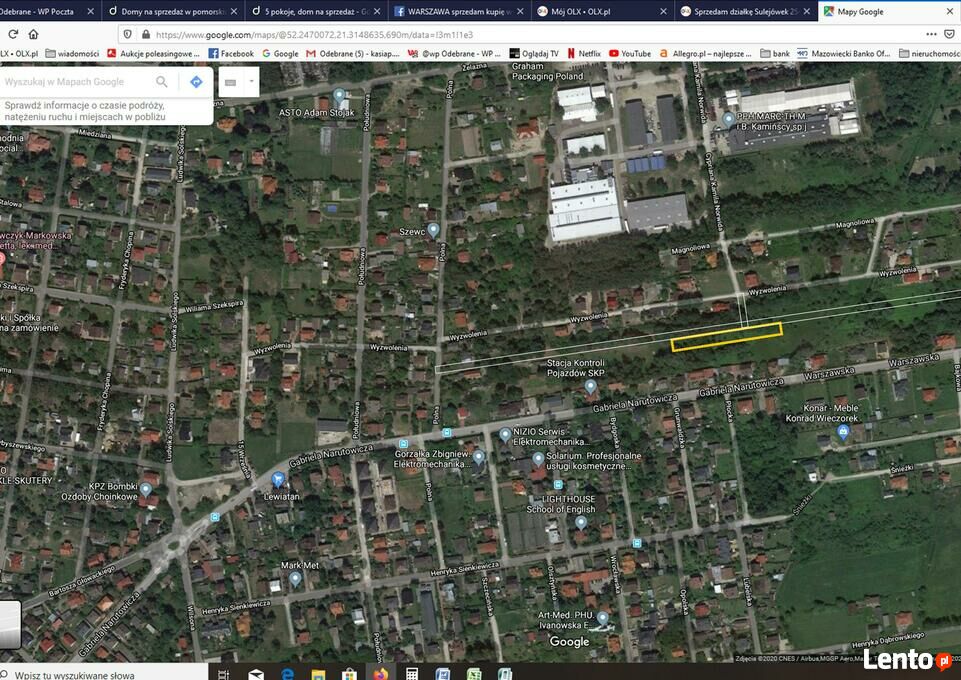Click the LIGHTHOUSE School of English pin

click(x=581, y=523)
